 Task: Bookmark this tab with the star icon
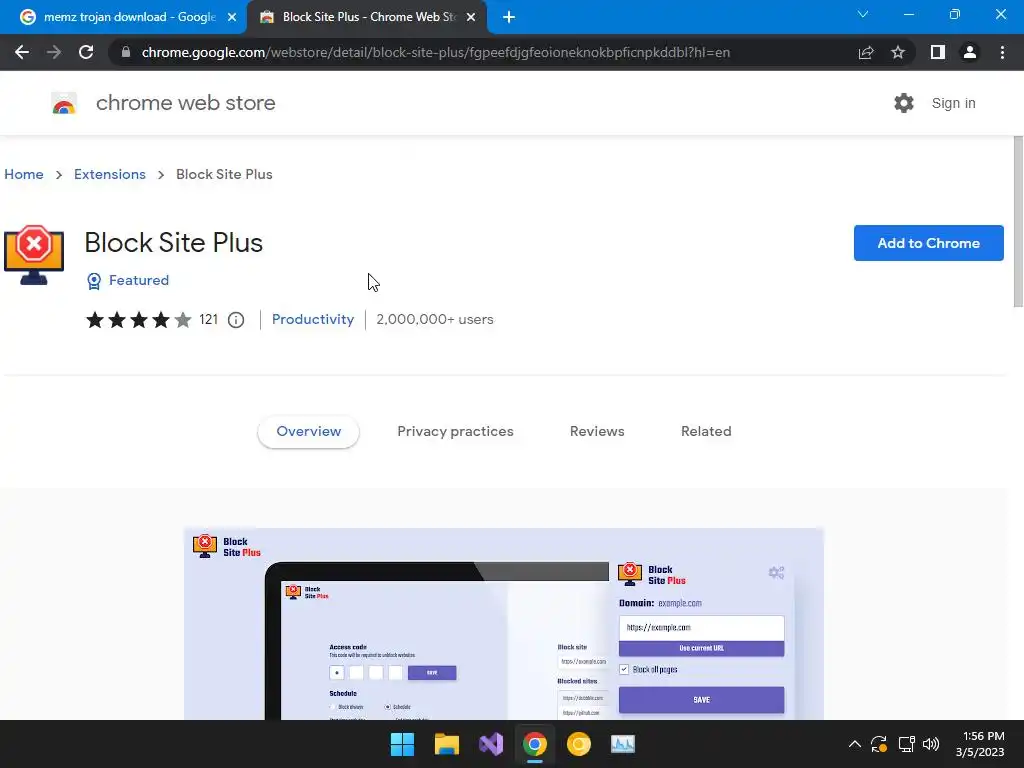[898, 52]
